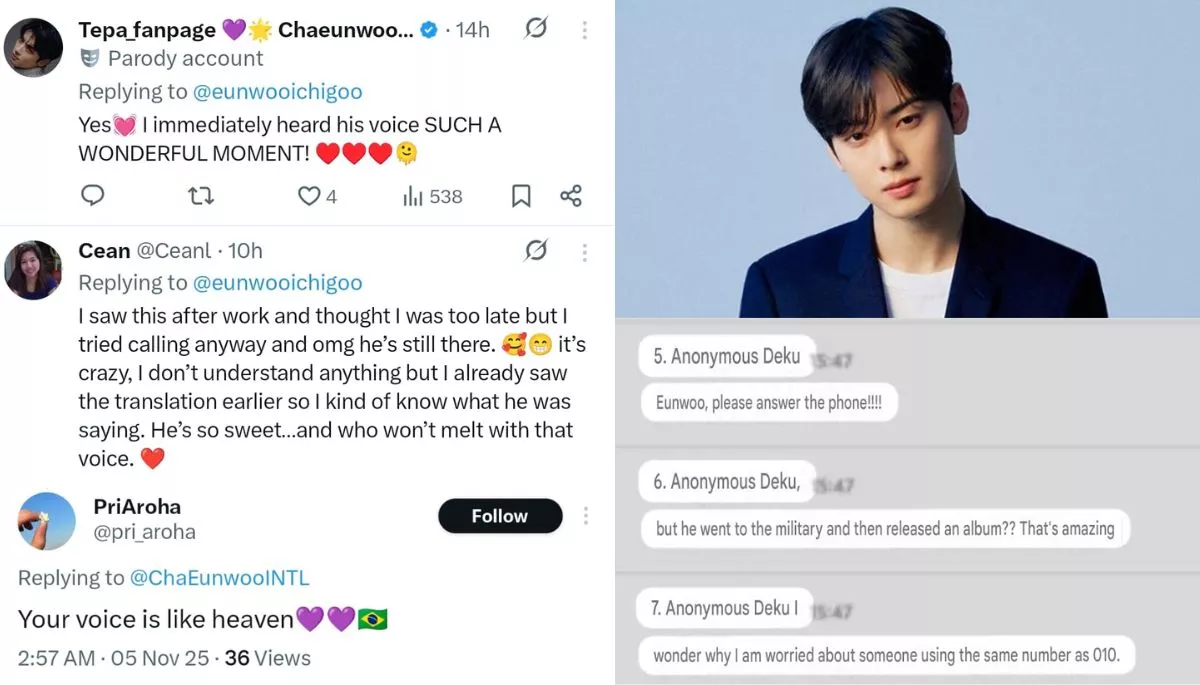This screenshot has height=685, width=1200.
Task: Click Grok icon on Cean's tweet
Action: point(536,250)
